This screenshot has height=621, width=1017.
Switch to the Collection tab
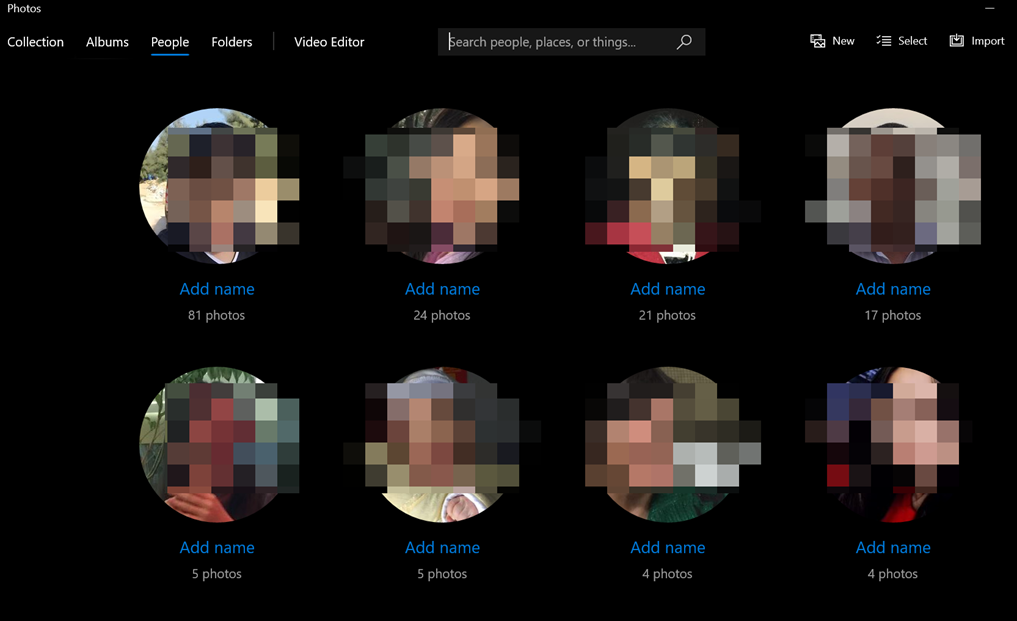click(x=36, y=42)
